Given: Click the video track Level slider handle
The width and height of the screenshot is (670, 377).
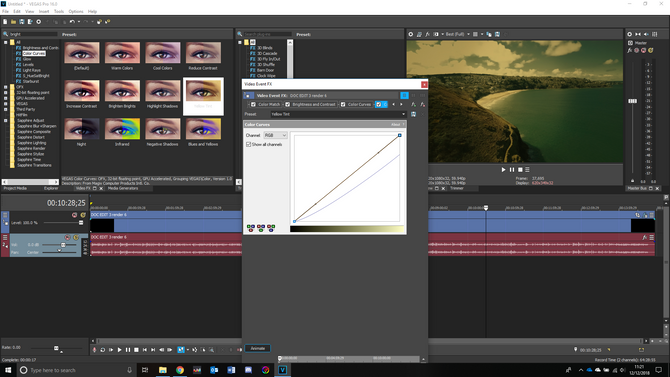Looking at the screenshot, I should (x=81, y=223).
